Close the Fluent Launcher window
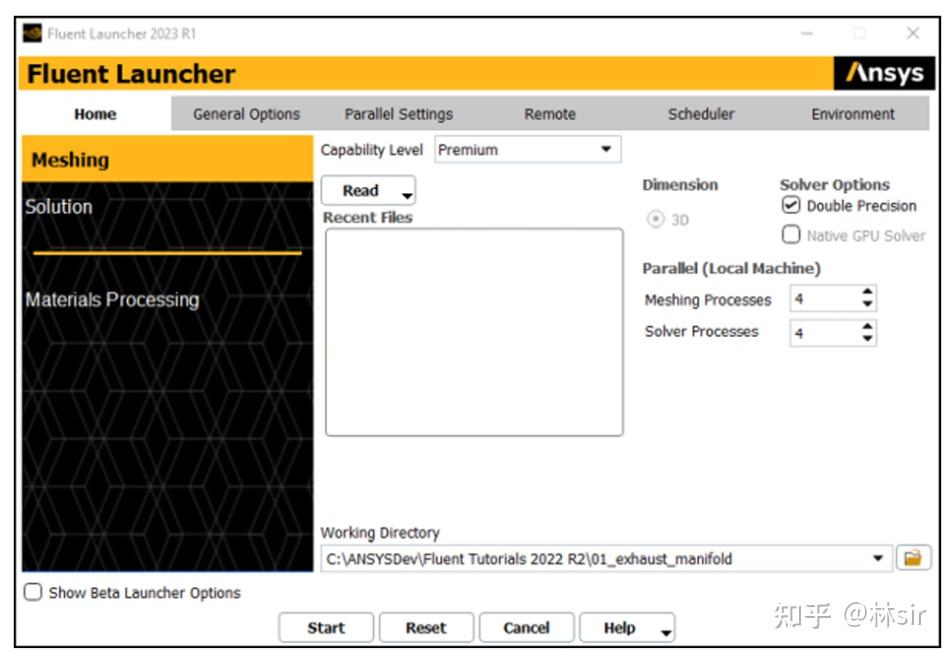The width and height of the screenshot is (950, 653). (x=912, y=33)
